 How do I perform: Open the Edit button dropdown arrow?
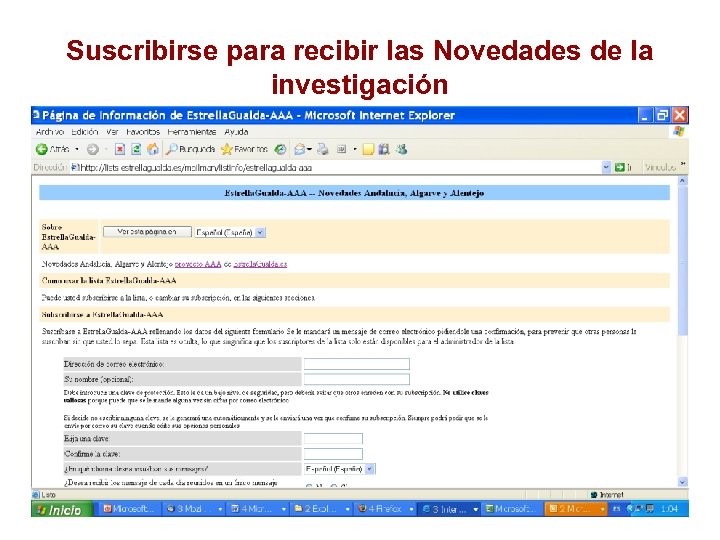tap(355, 149)
